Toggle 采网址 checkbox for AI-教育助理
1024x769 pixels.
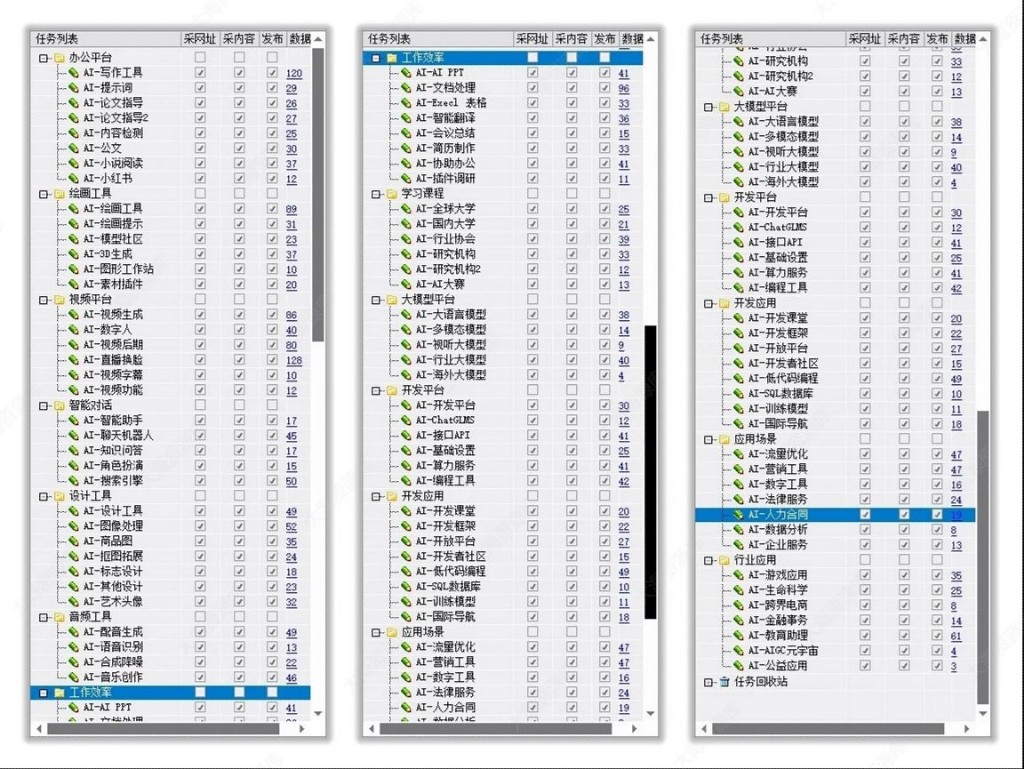[865, 635]
